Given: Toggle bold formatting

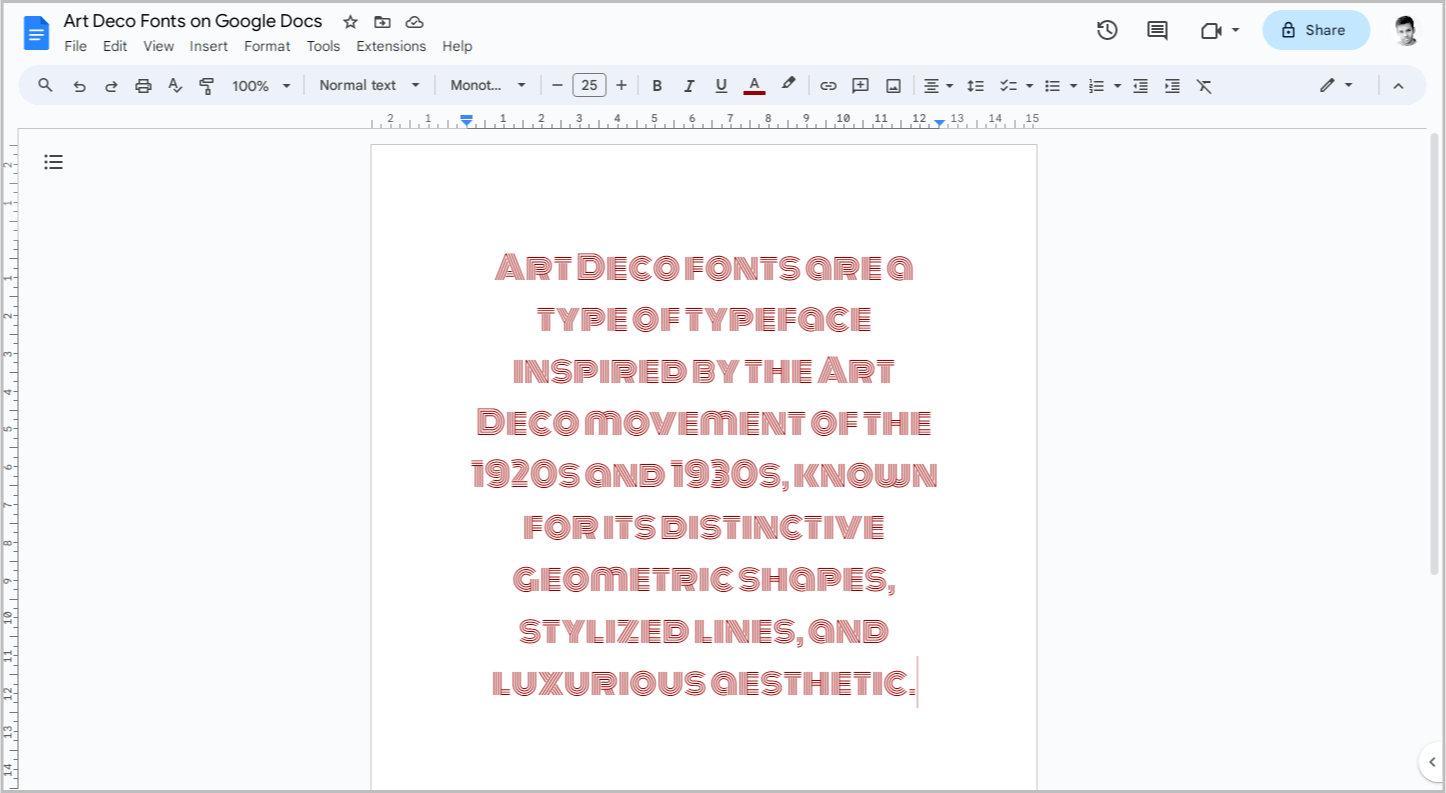Looking at the screenshot, I should click(657, 85).
